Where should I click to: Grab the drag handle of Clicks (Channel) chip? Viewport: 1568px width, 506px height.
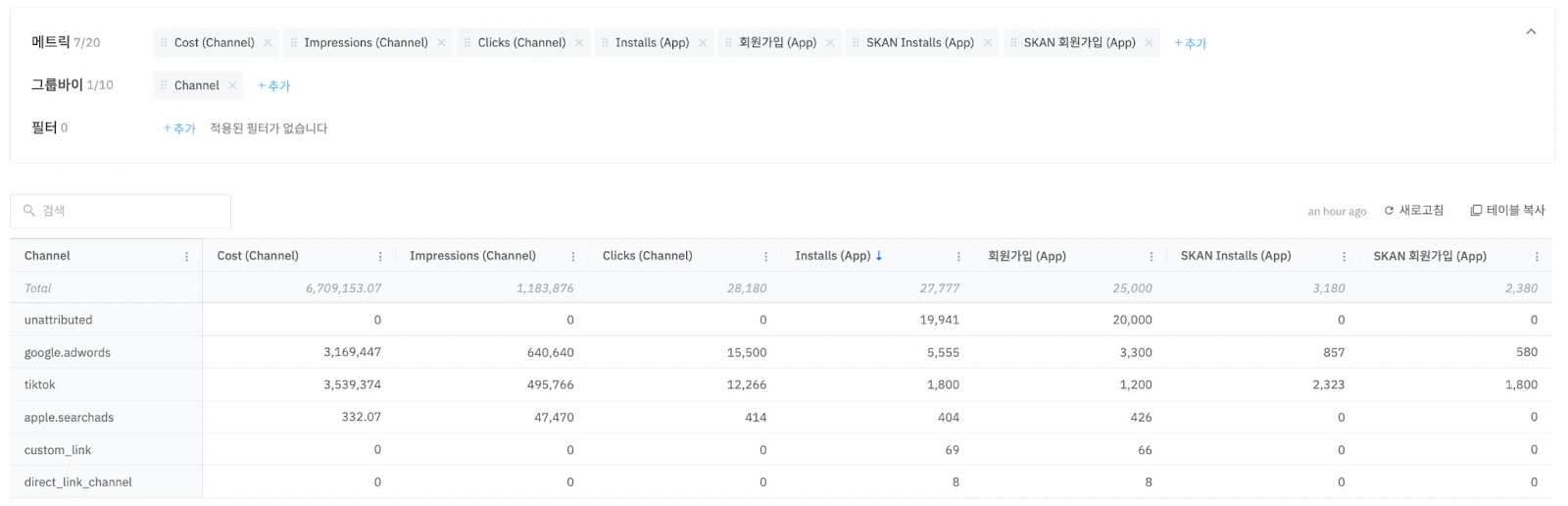coord(467,43)
